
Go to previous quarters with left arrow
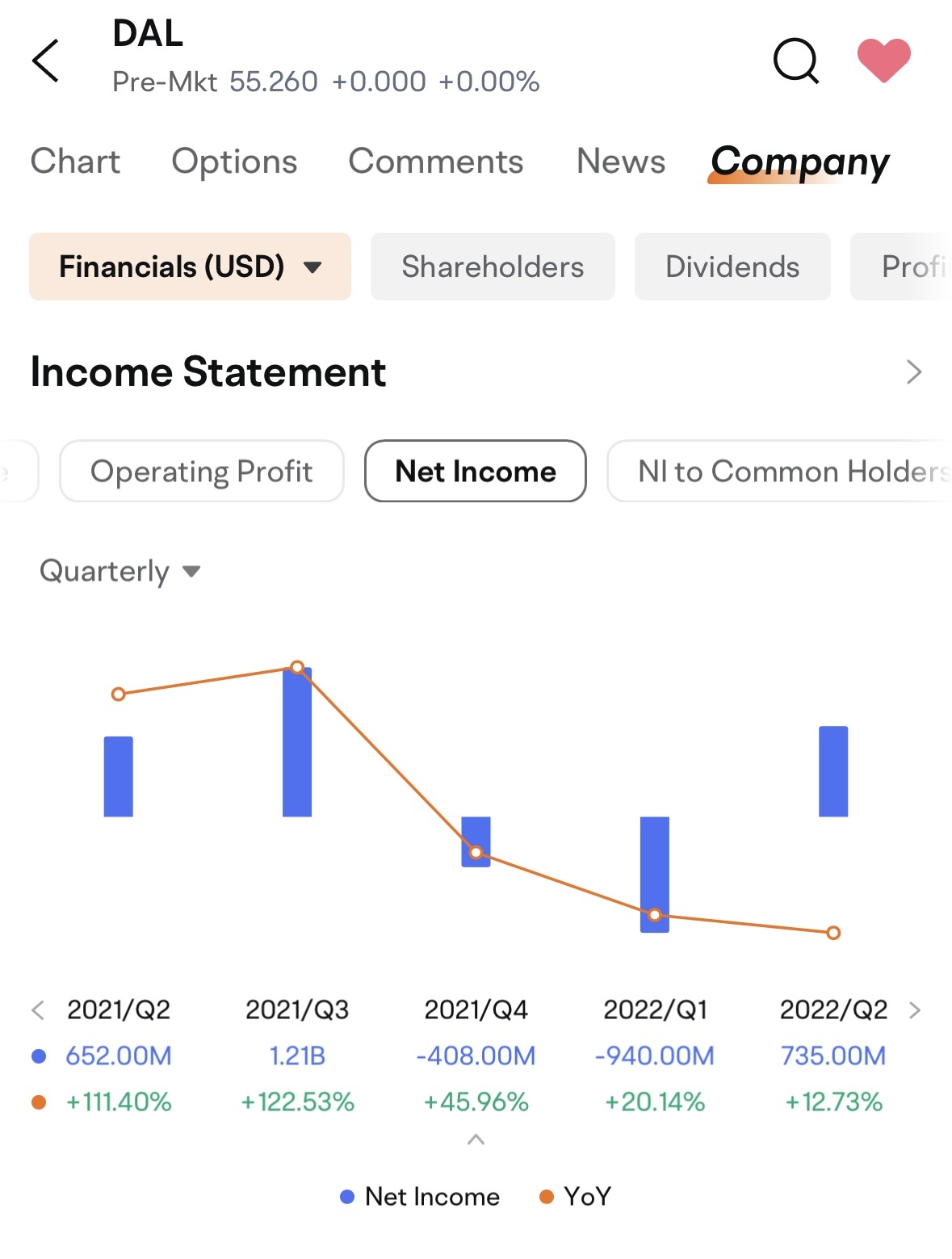(37, 1009)
